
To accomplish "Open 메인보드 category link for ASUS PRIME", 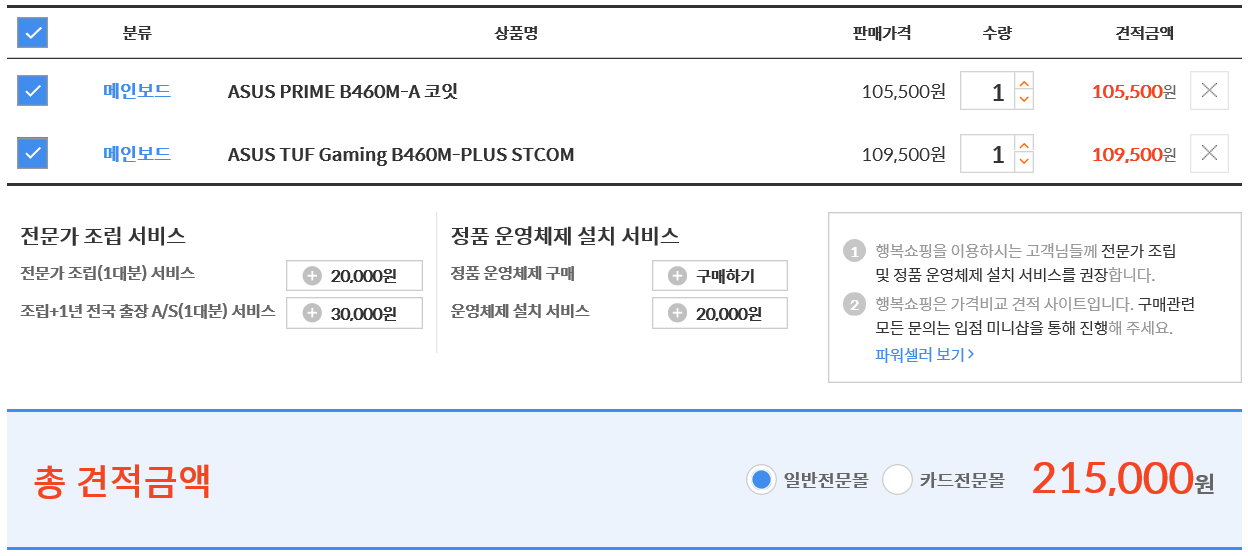I will (137, 91).
